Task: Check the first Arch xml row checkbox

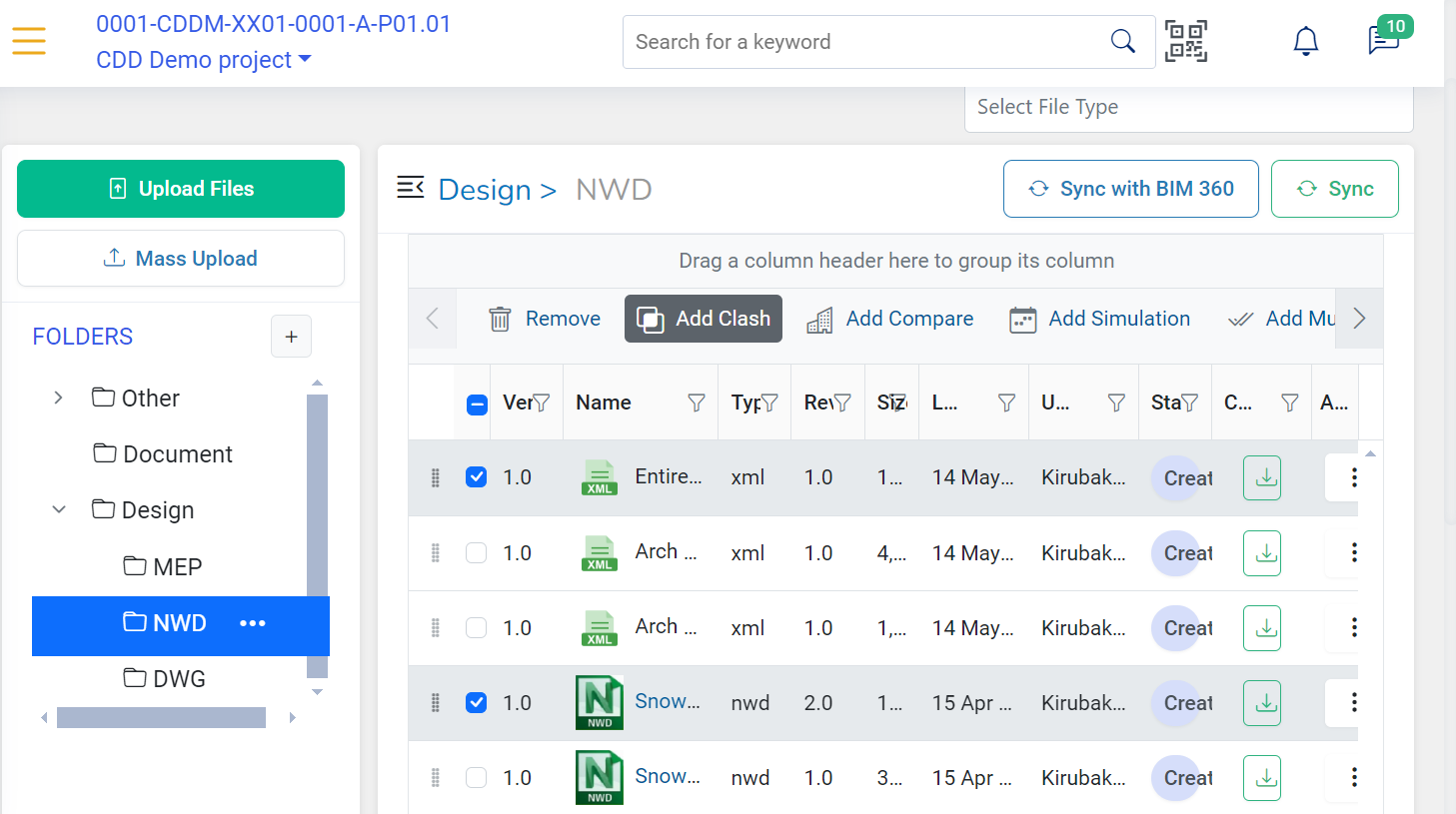Action: point(477,552)
